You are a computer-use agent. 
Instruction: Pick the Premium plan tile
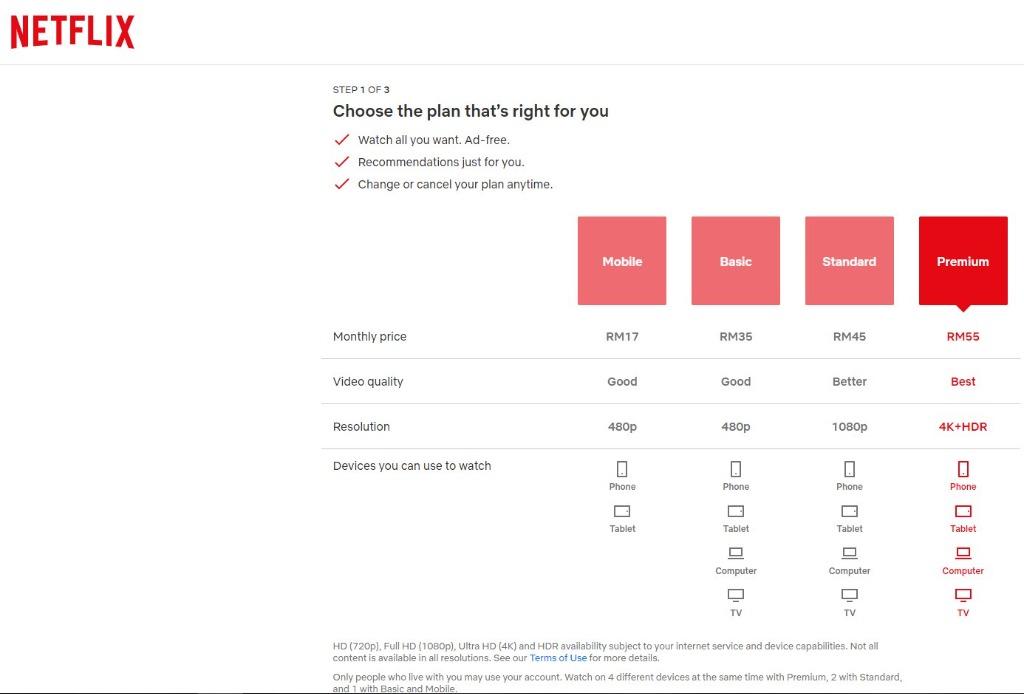click(x=963, y=260)
